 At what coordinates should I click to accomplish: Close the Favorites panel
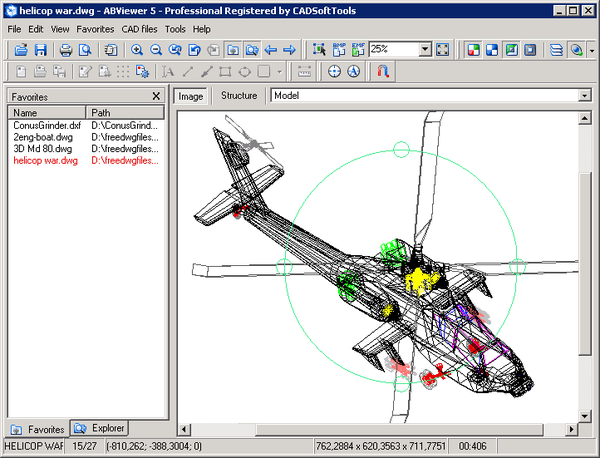click(x=156, y=96)
